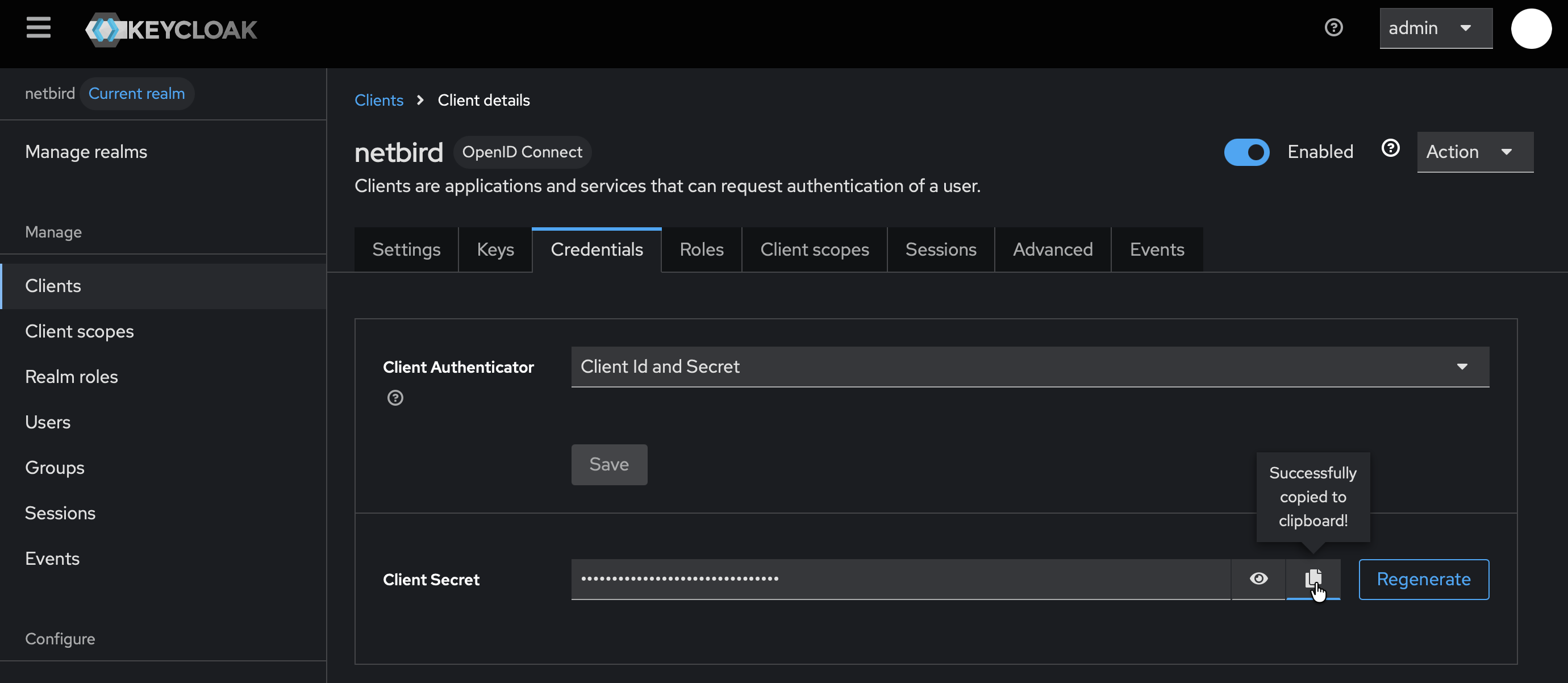Switch to the Client scopes tab

(x=815, y=249)
